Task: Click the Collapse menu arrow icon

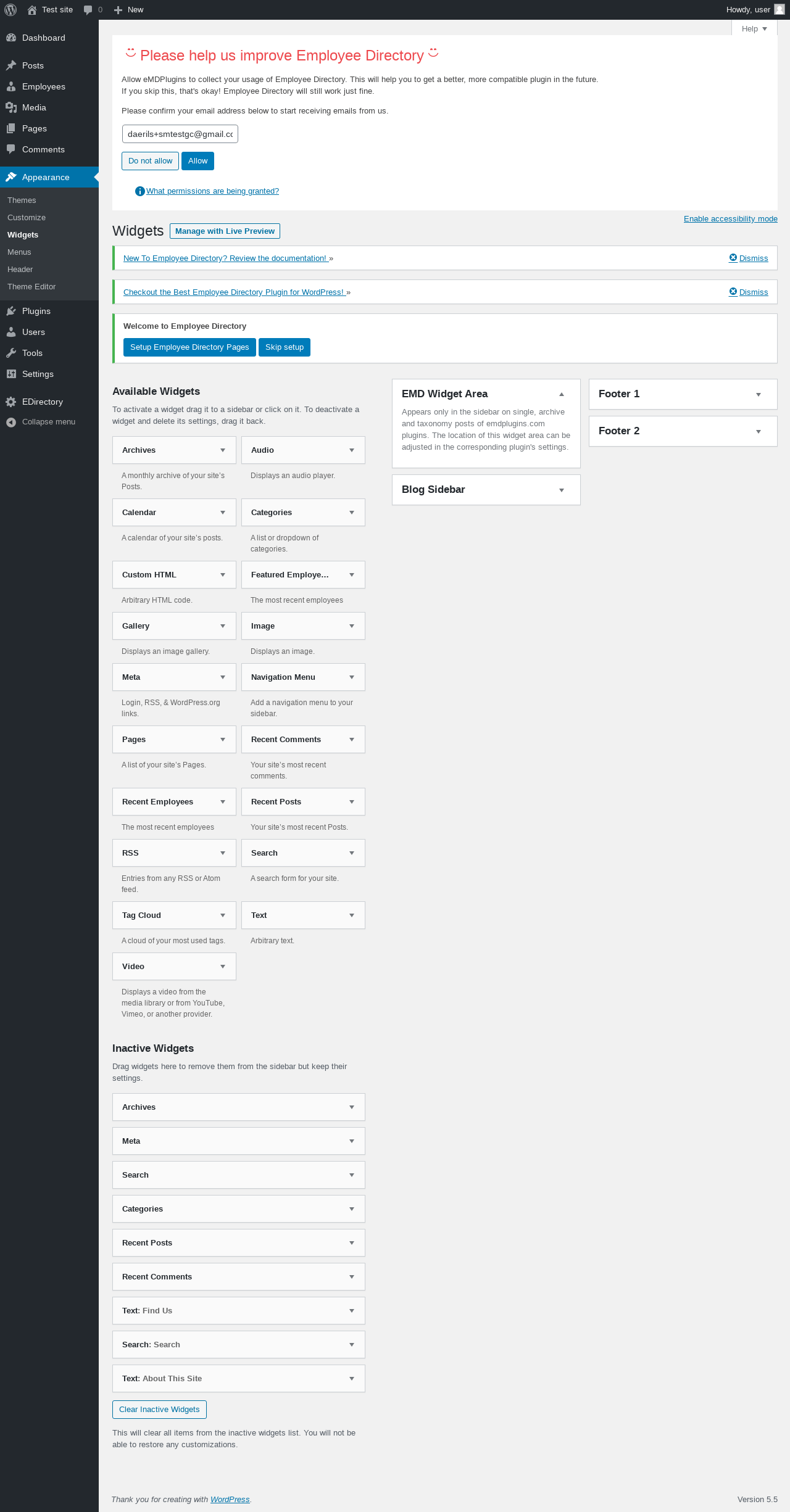Action: pos(11,422)
